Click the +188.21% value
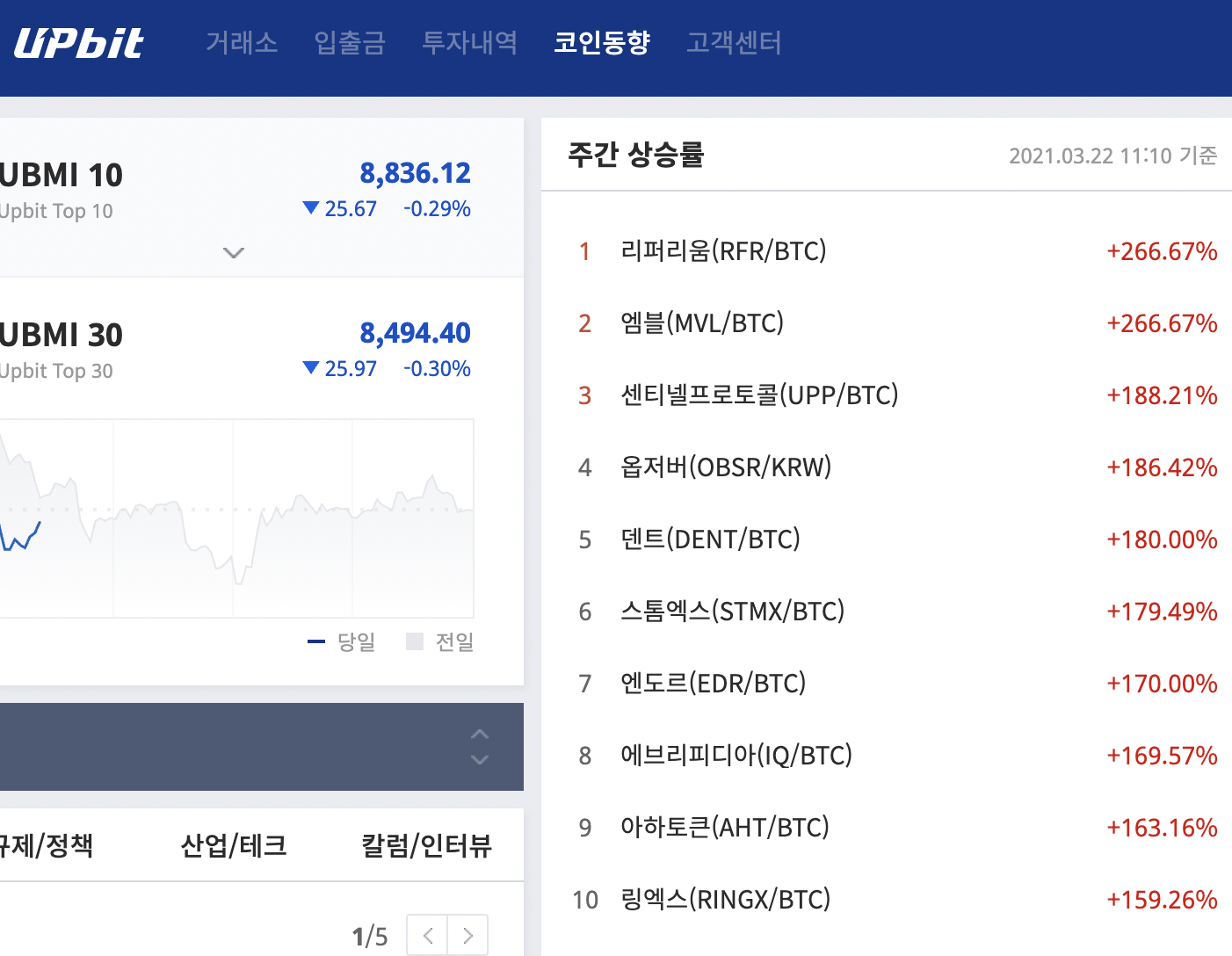The height and width of the screenshot is (956, 1232). coord(1162,395)
